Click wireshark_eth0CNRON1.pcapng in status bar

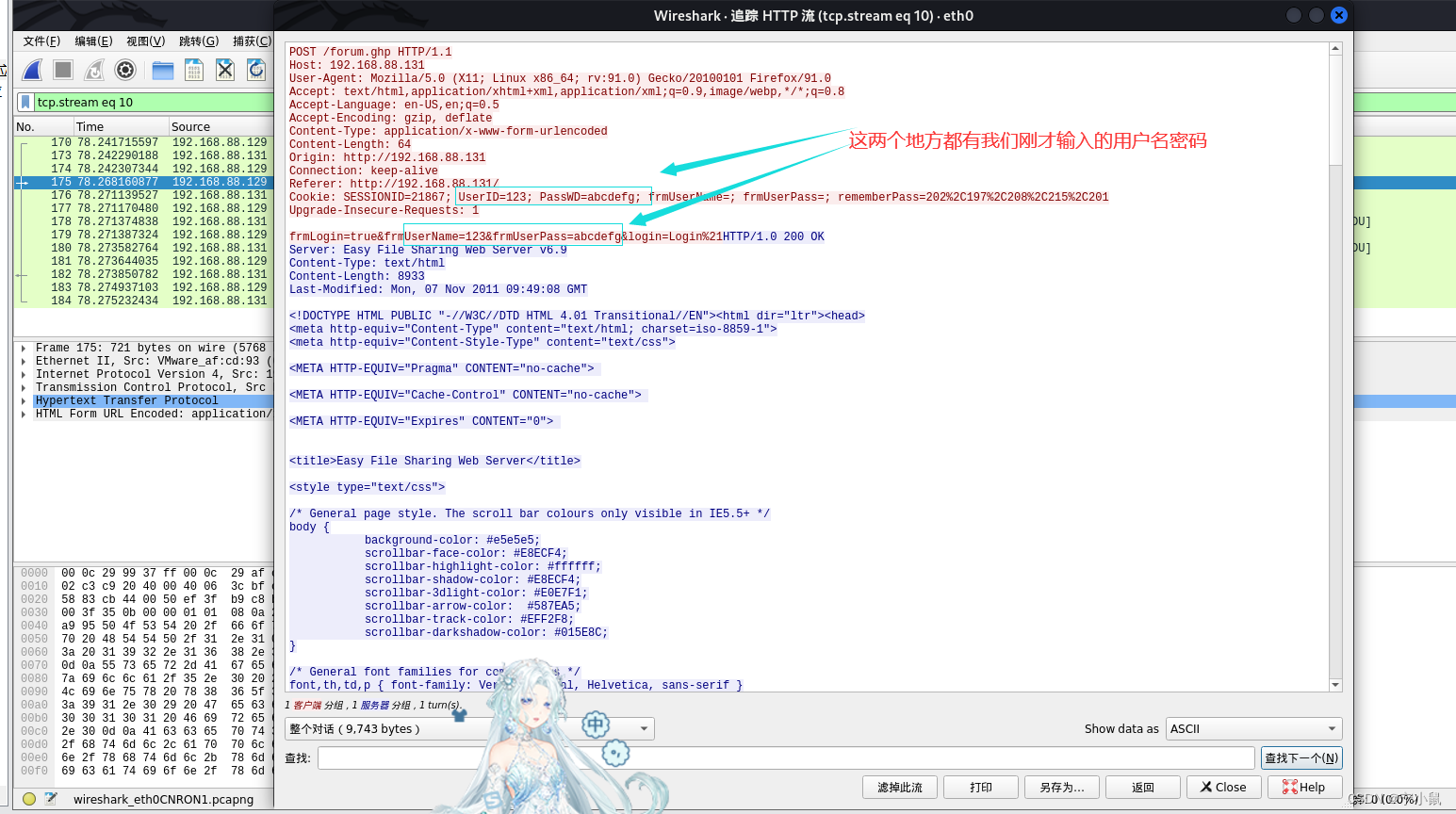[163, 799]
